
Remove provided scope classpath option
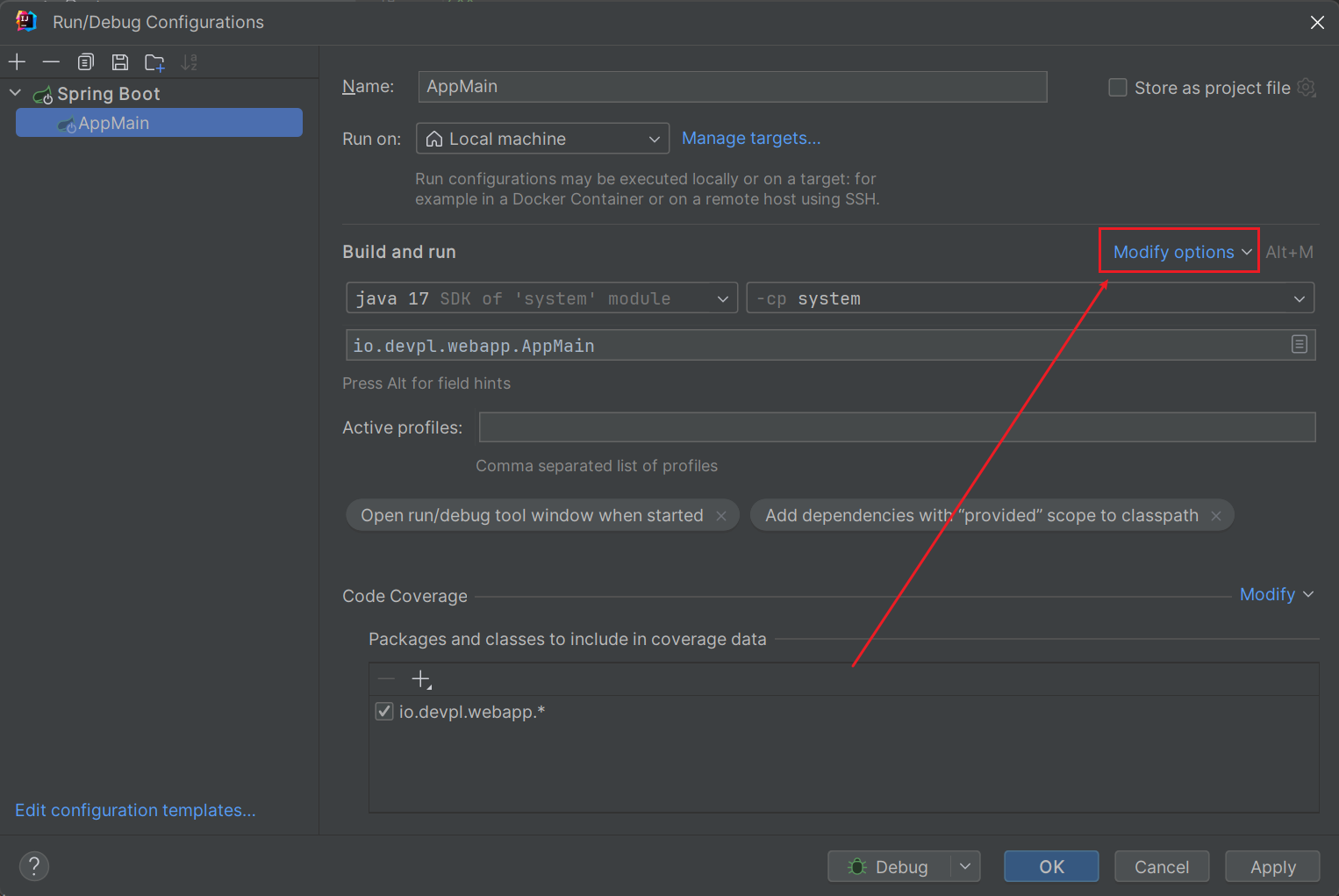1216,516
